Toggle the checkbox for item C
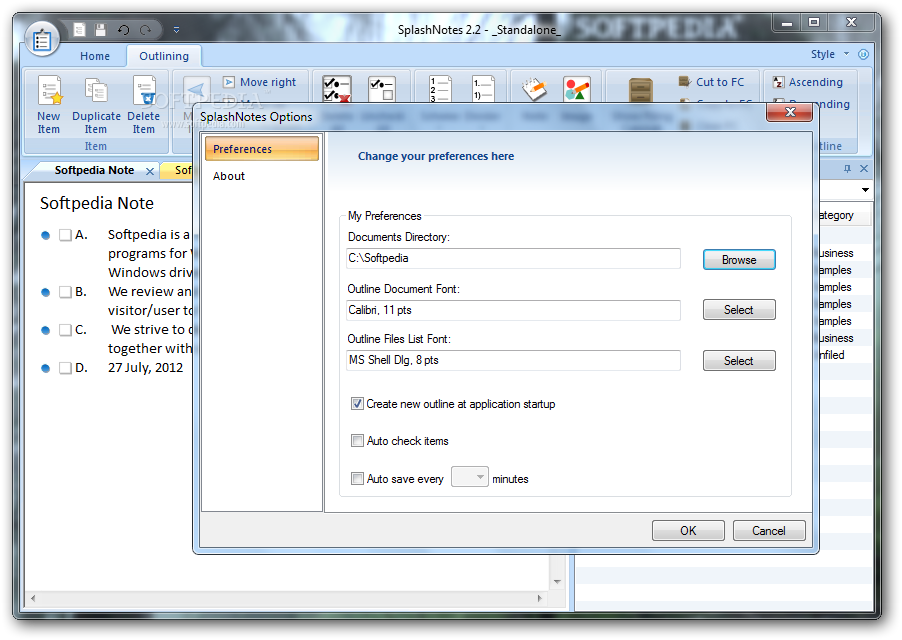 click(65, 330)
